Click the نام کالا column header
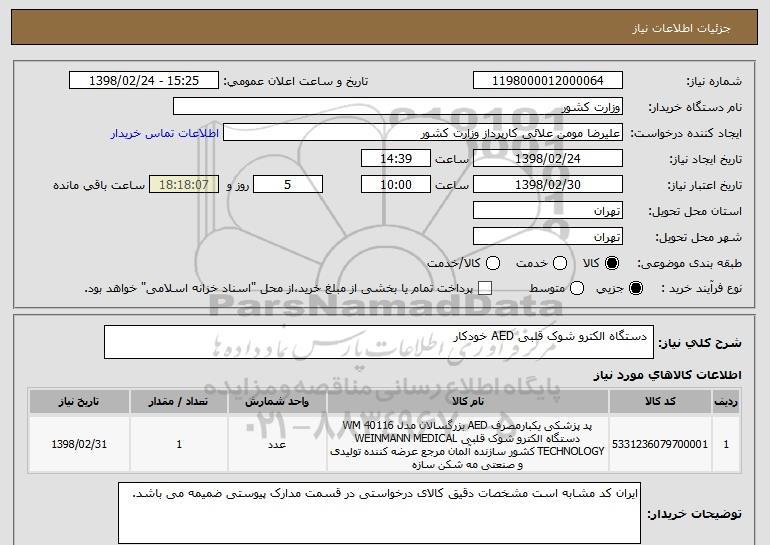 point(468,402)
